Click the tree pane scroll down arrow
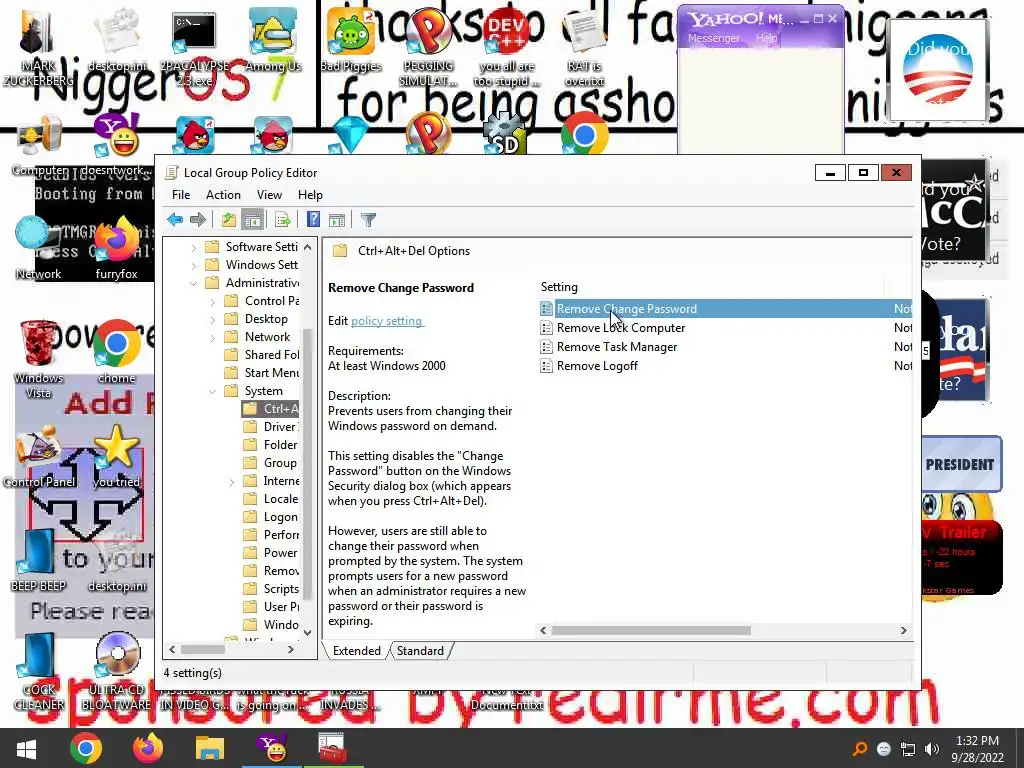 pyautogui.click(x=307, y=632)
